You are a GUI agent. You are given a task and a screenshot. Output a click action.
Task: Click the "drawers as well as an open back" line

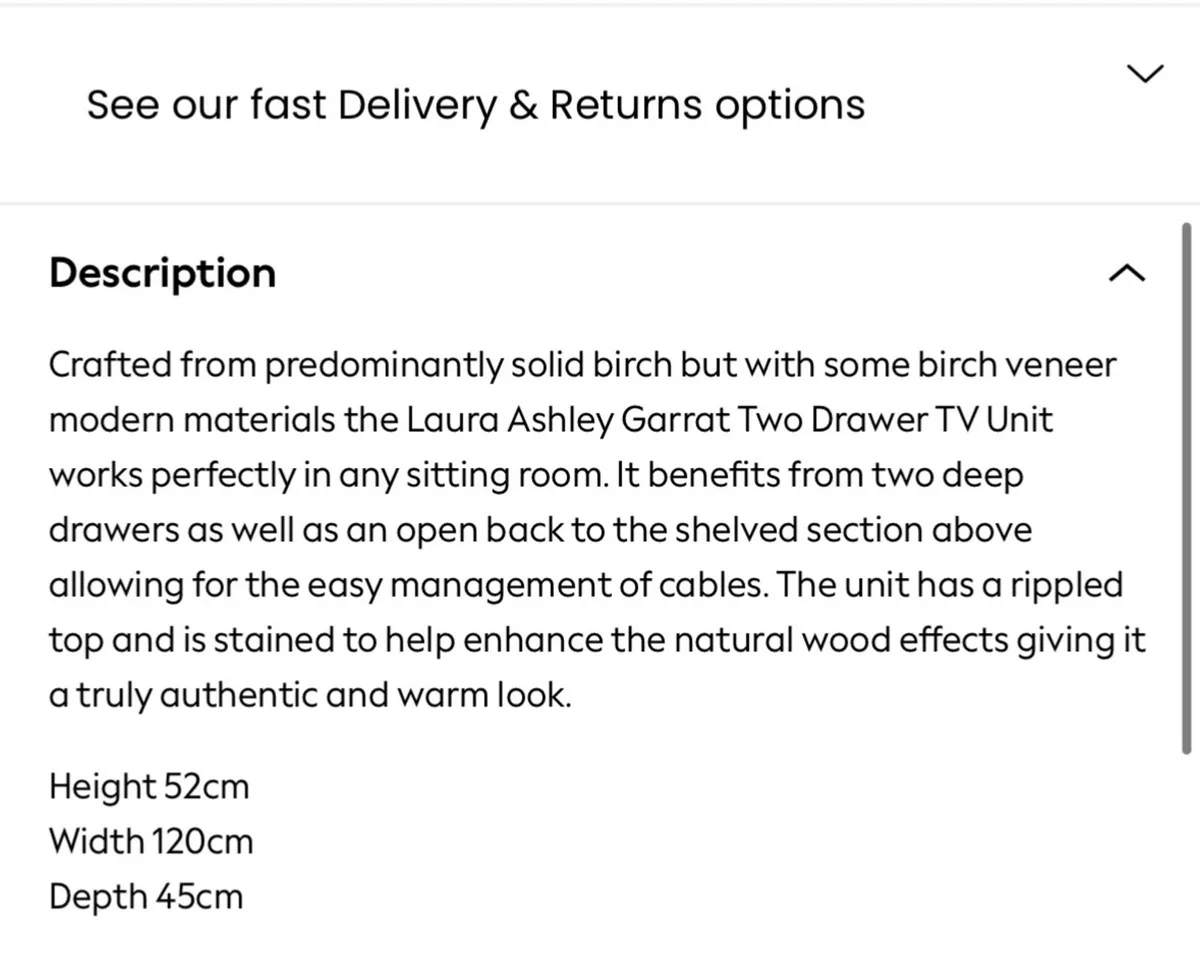pos(540,530)
